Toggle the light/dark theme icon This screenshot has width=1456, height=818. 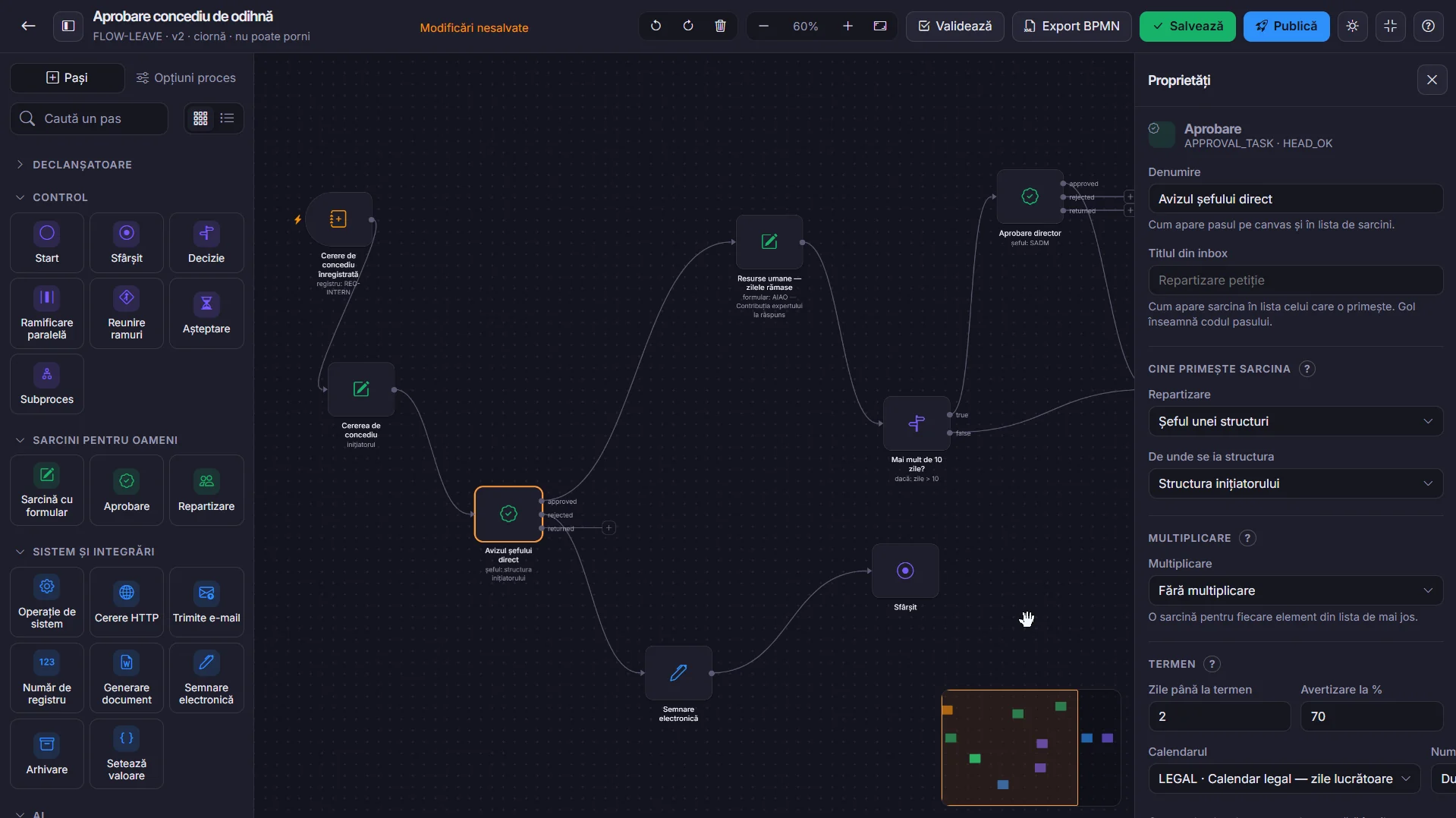click(1353, 26)
